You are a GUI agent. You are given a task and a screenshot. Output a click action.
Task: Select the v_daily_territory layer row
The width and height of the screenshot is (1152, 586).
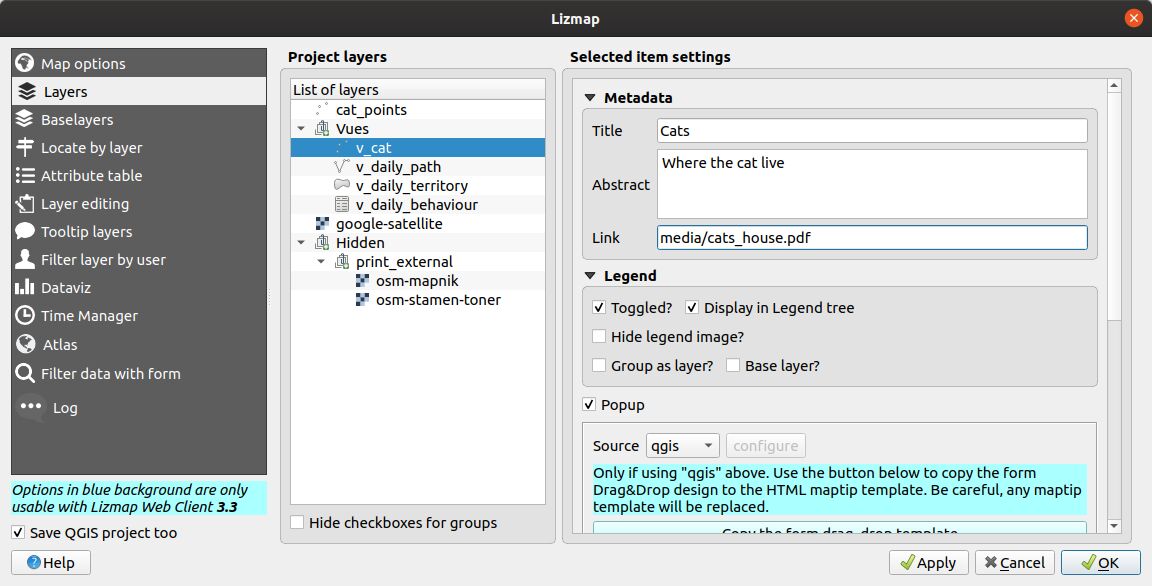pos(418,186)
